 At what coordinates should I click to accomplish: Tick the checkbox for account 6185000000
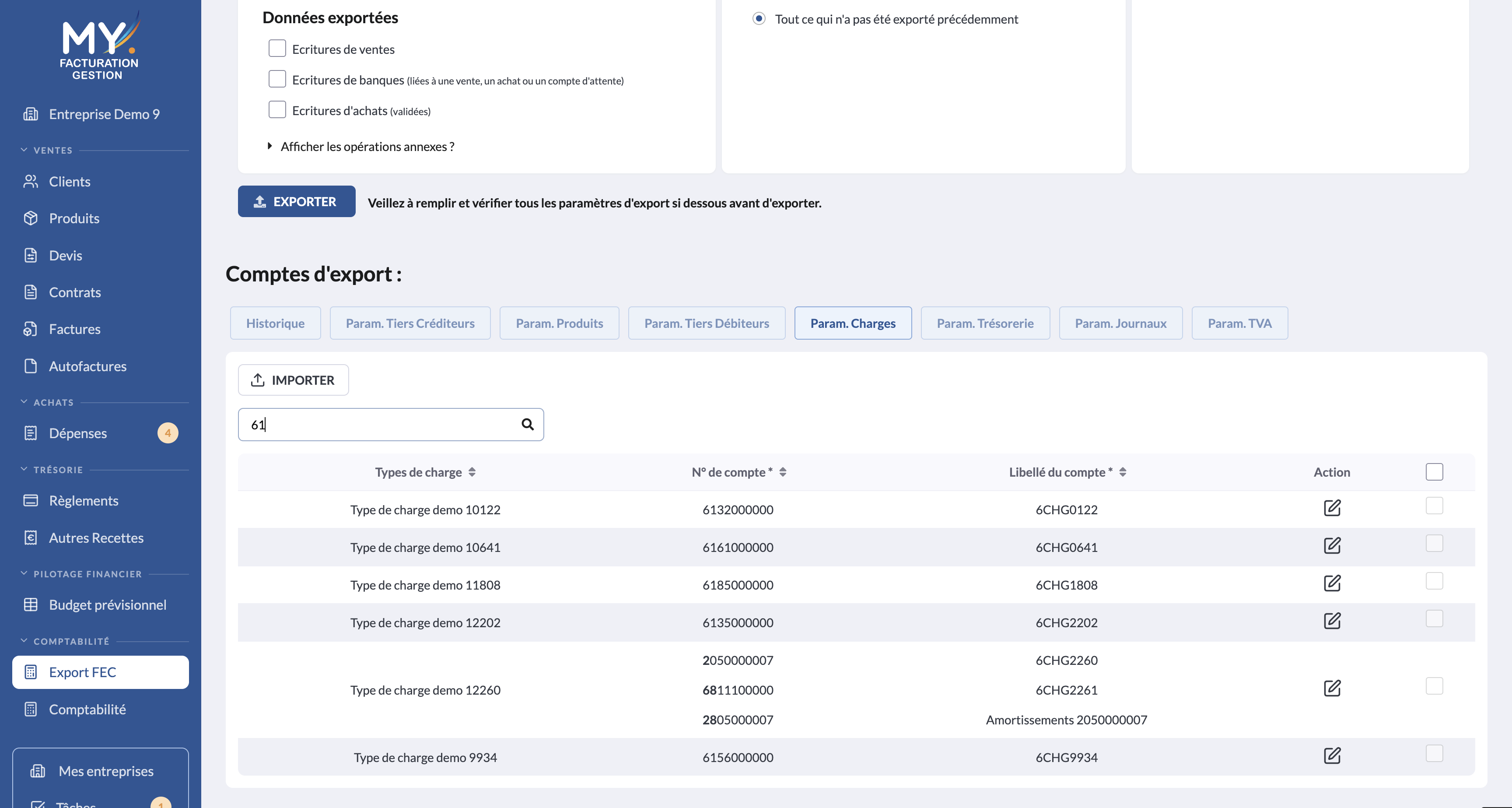pyautogui.click(x=1434, y=581)
